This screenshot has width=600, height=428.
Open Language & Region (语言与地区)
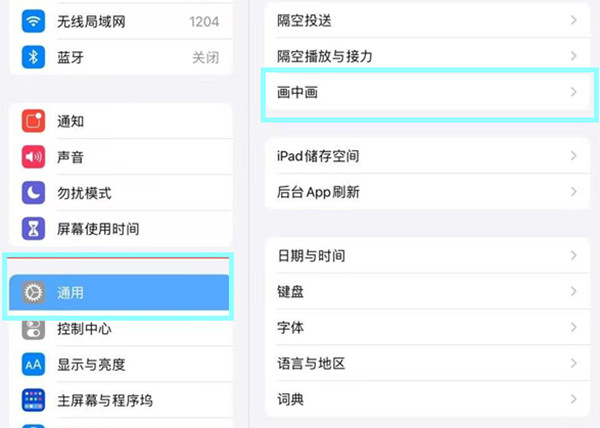tap(311, 364)
